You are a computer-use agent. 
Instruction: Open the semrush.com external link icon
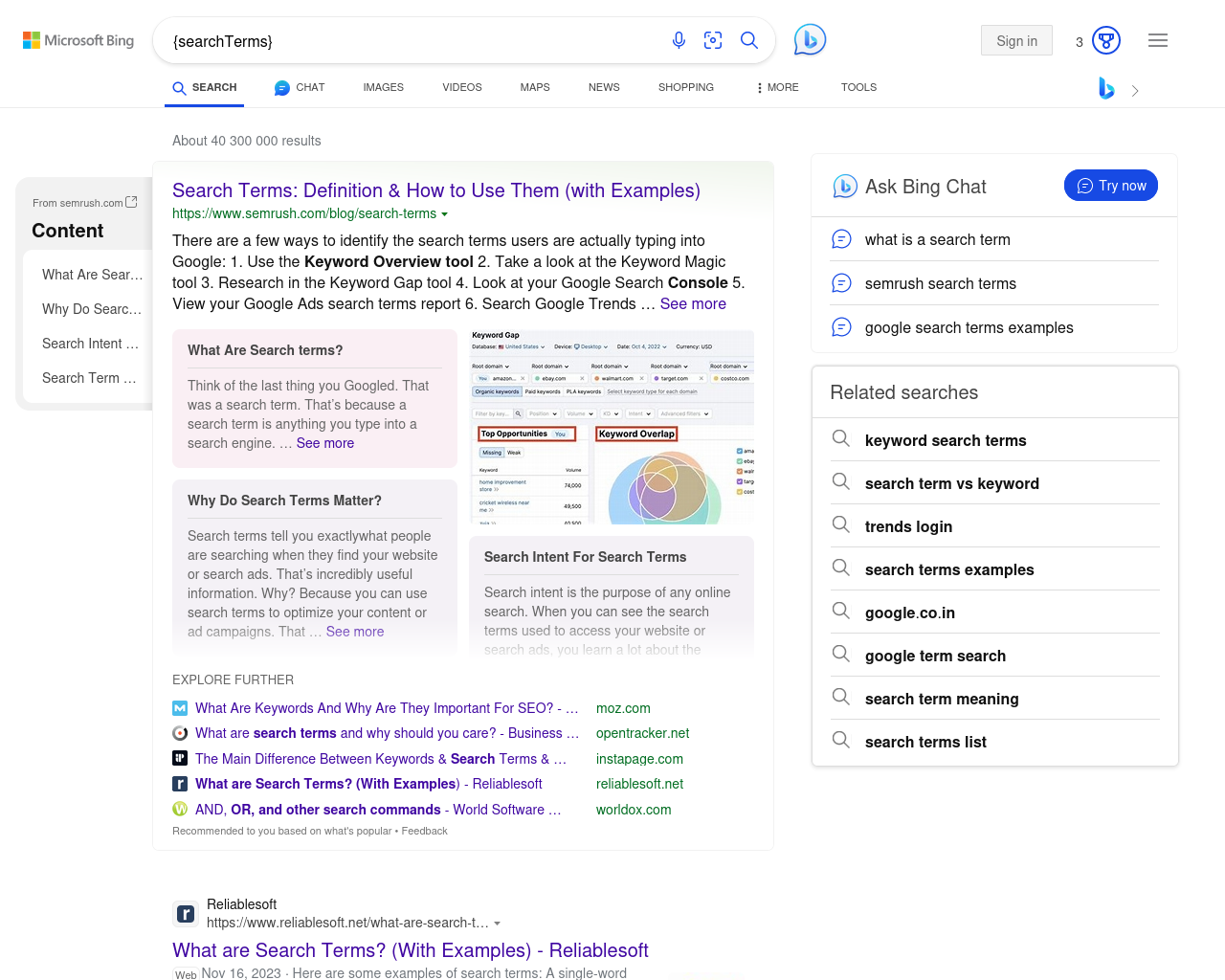(x=132, y=202)
